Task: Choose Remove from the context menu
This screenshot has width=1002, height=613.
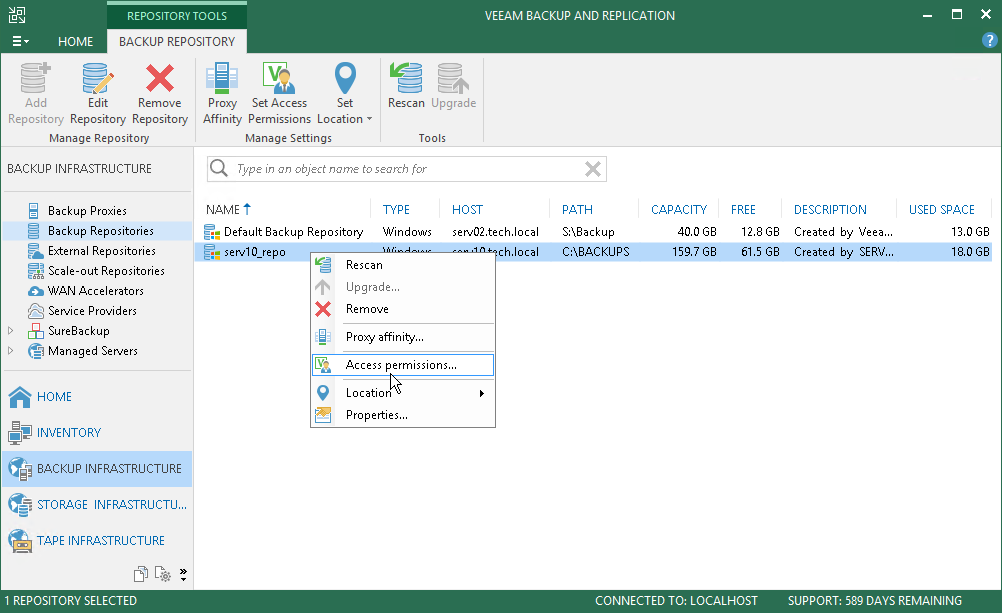Action: point(403,309)
